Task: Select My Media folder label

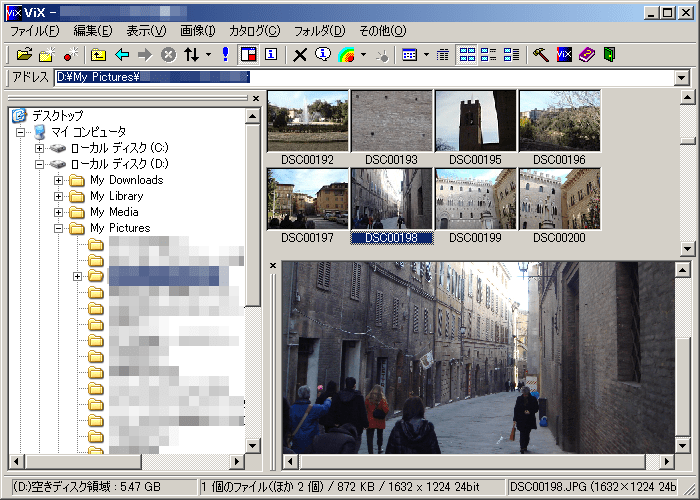Action: (114, 212)
